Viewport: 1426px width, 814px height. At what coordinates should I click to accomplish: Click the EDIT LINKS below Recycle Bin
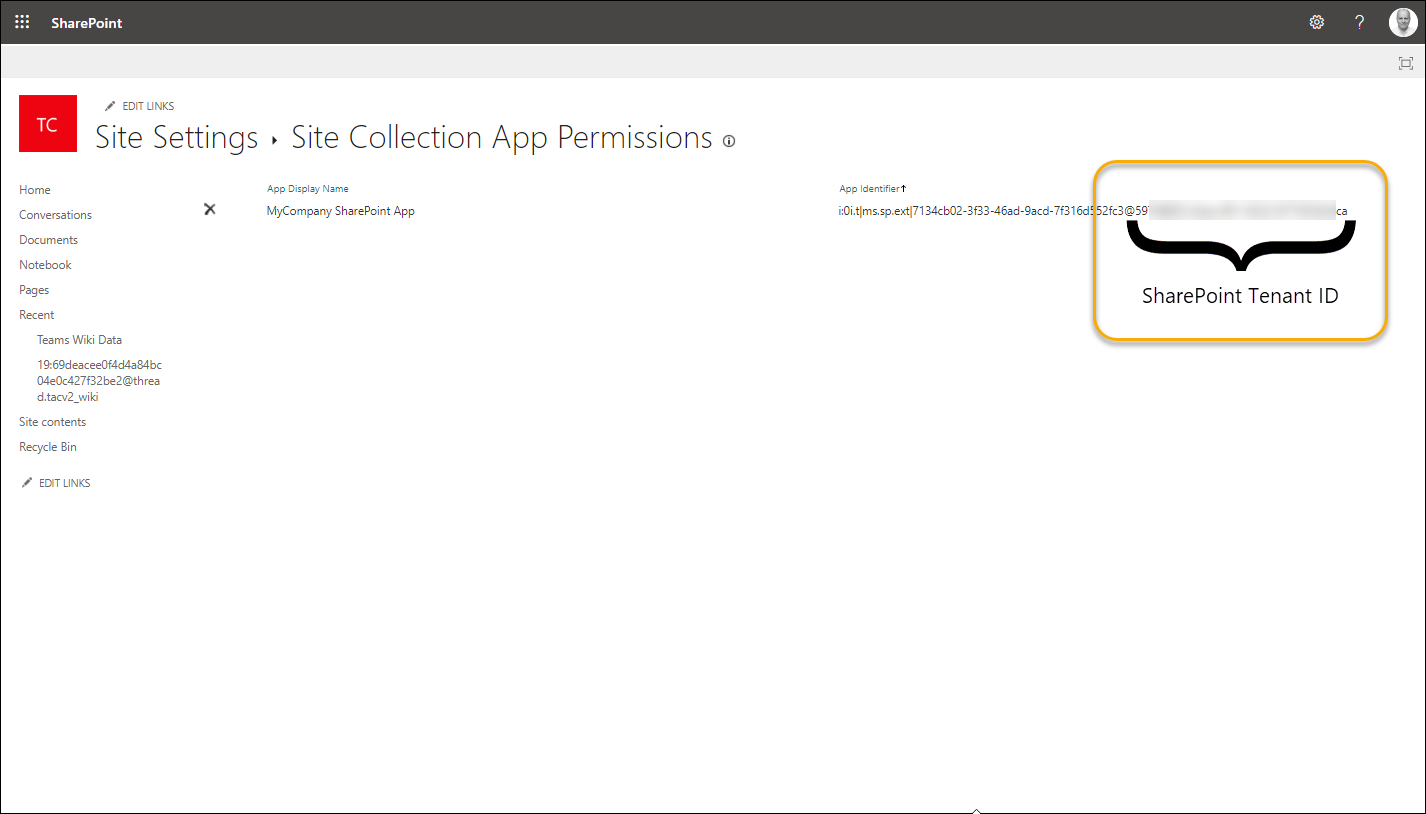tap(56, 483)
